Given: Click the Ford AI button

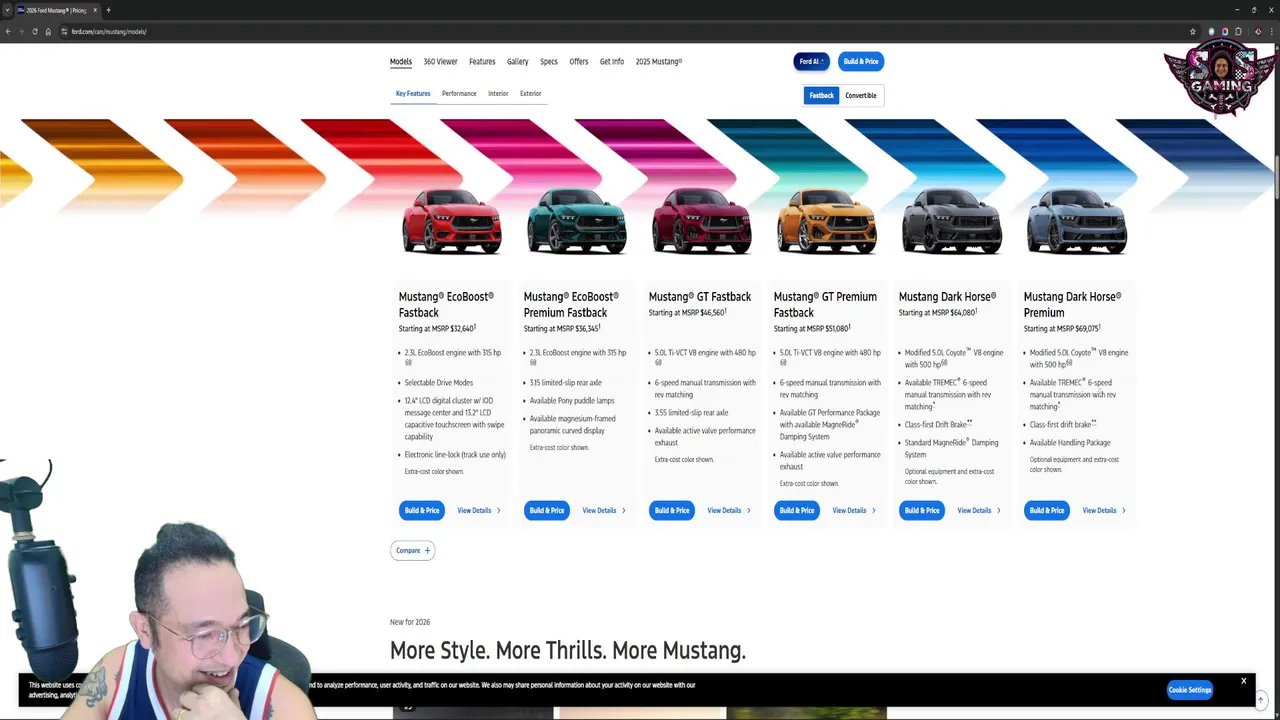Looking at the screenshot, I should point(811,61).
